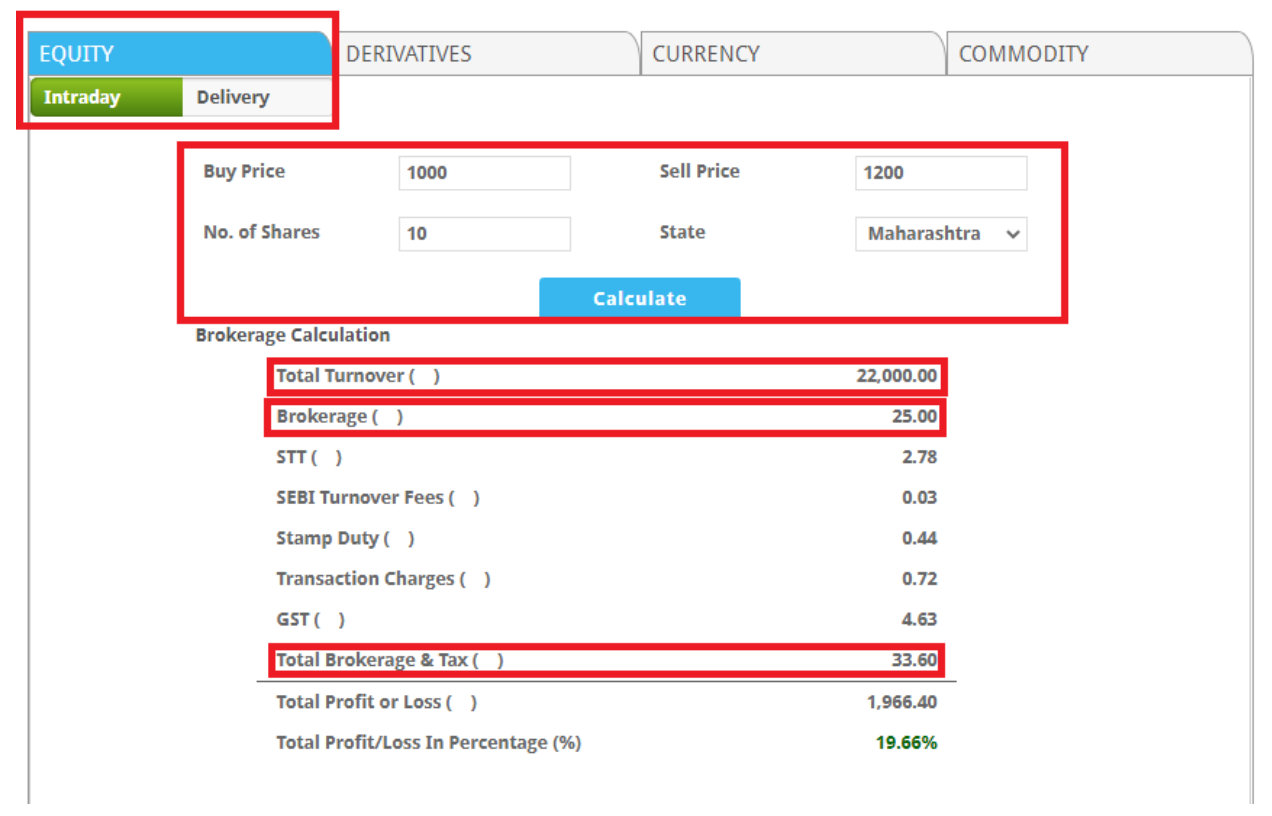This screenshot has height=816, width=1272.
Task: Click the Total Brokerage & Tax amount 33.60
Action: pyautogui.click(x=914, y=661)
